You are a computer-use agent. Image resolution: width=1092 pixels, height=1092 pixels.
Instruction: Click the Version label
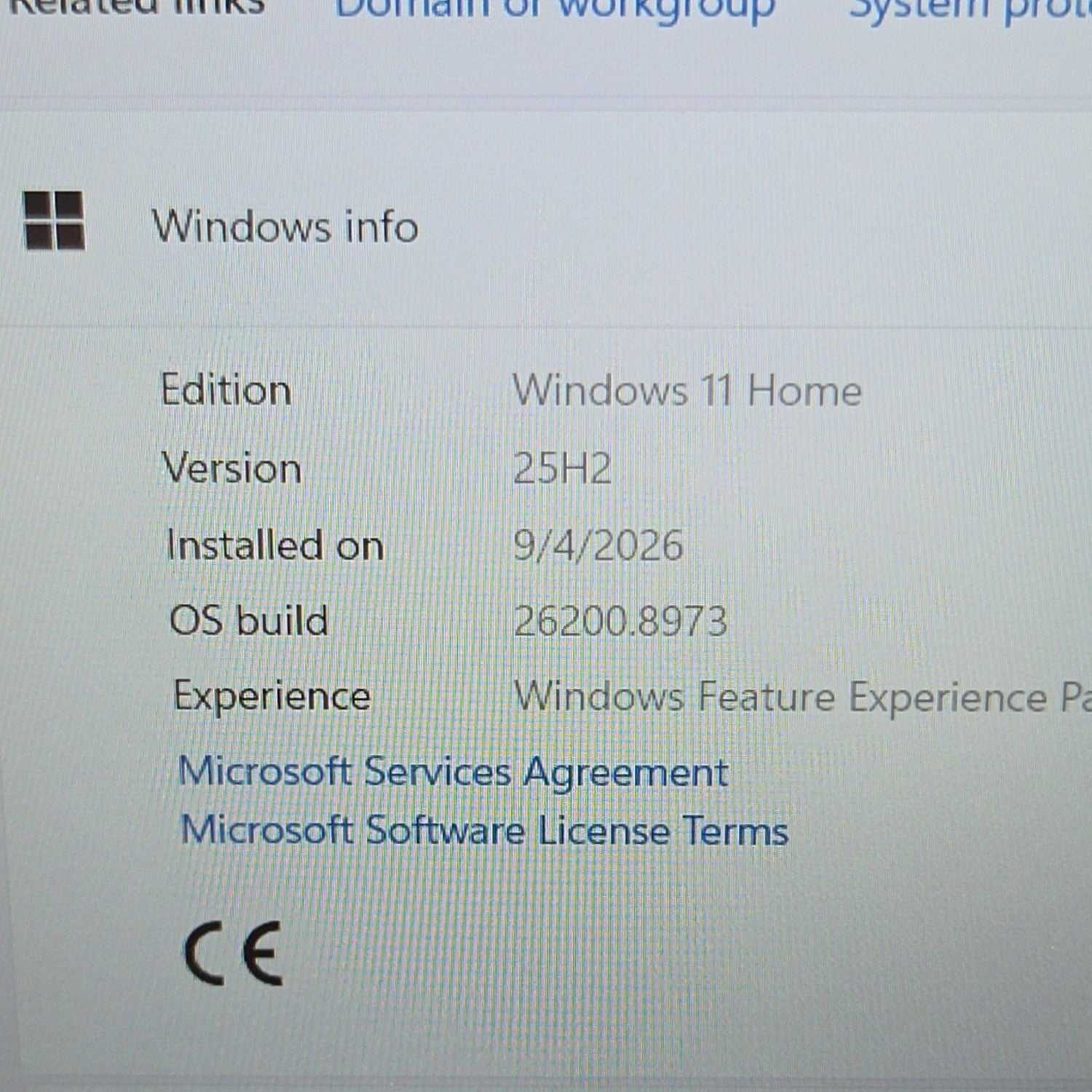(232, 467)
